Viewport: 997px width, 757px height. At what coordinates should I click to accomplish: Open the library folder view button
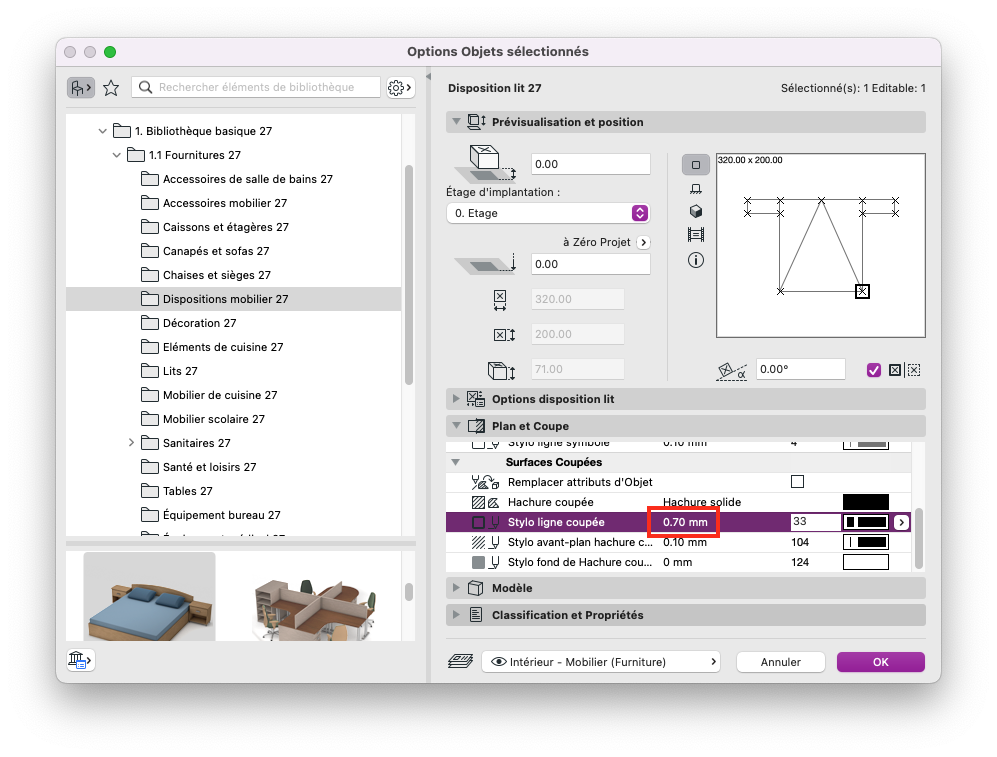tap(81, 87)
